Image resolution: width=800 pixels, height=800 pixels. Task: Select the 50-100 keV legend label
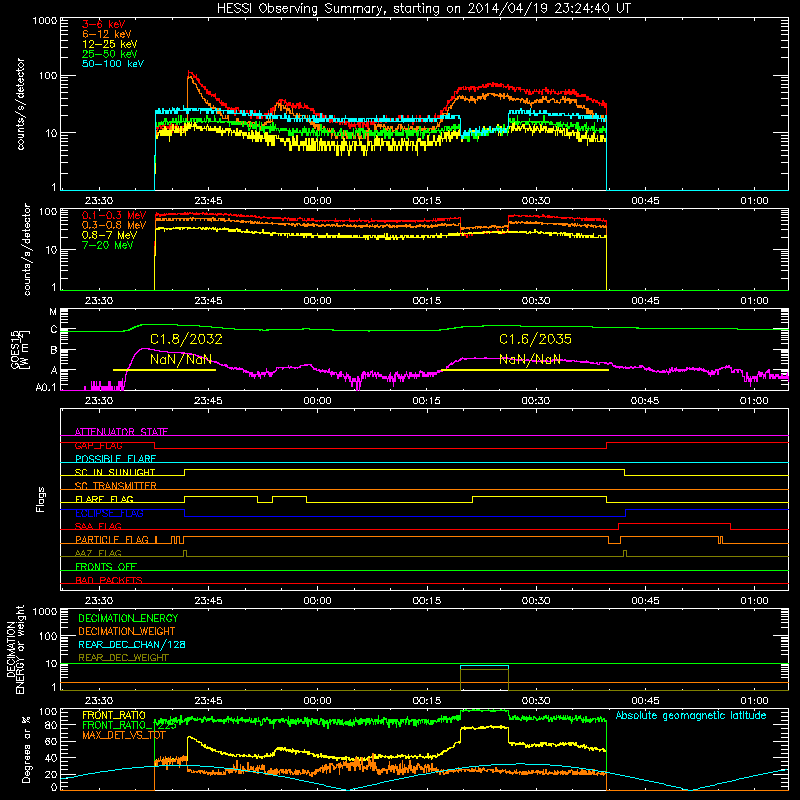click(113, 64)
